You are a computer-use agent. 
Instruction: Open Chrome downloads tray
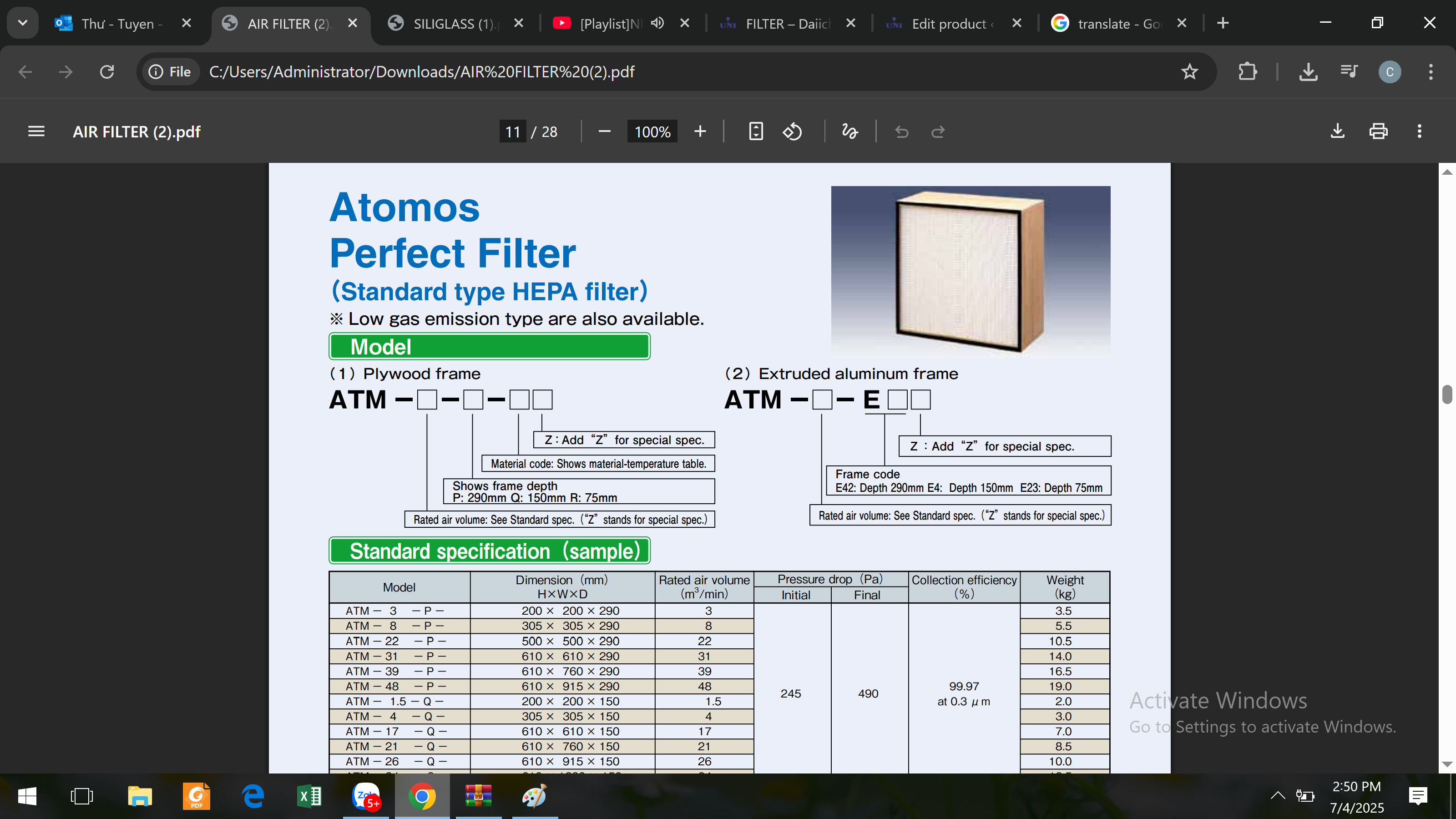point(1308,72)
